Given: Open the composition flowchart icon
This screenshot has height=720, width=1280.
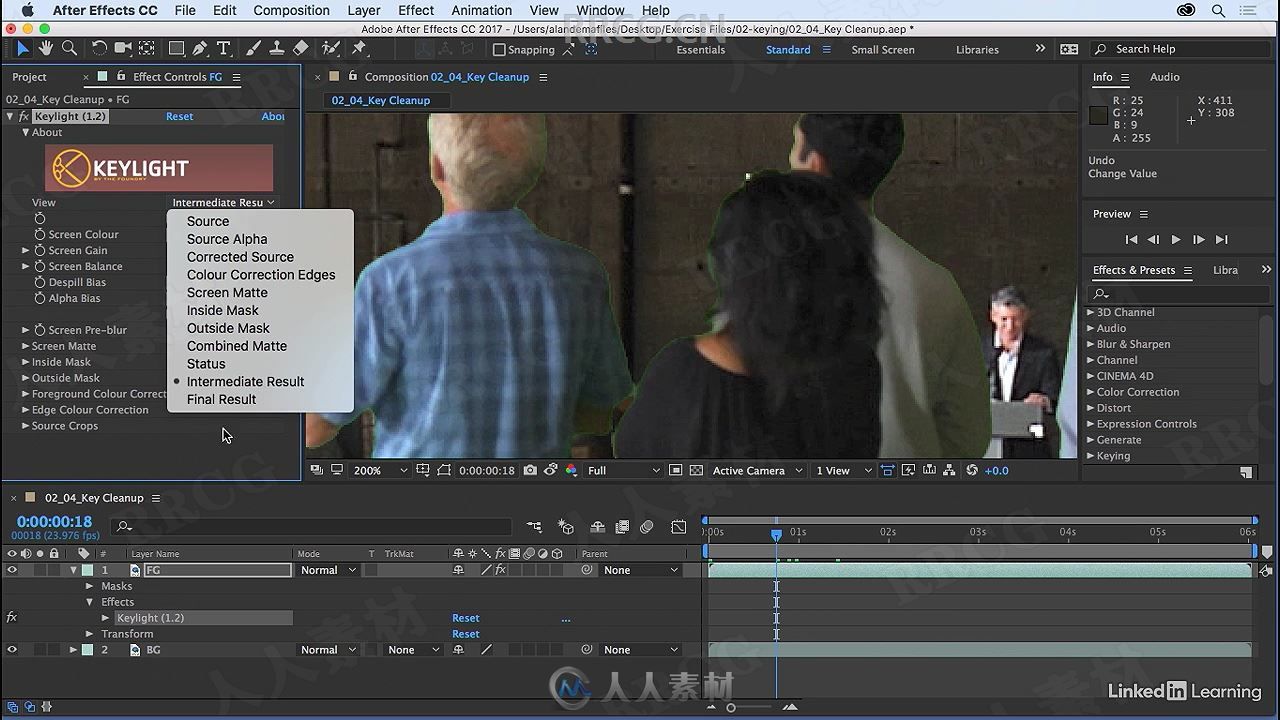Looking at the screenshot, I should (949, 470).
